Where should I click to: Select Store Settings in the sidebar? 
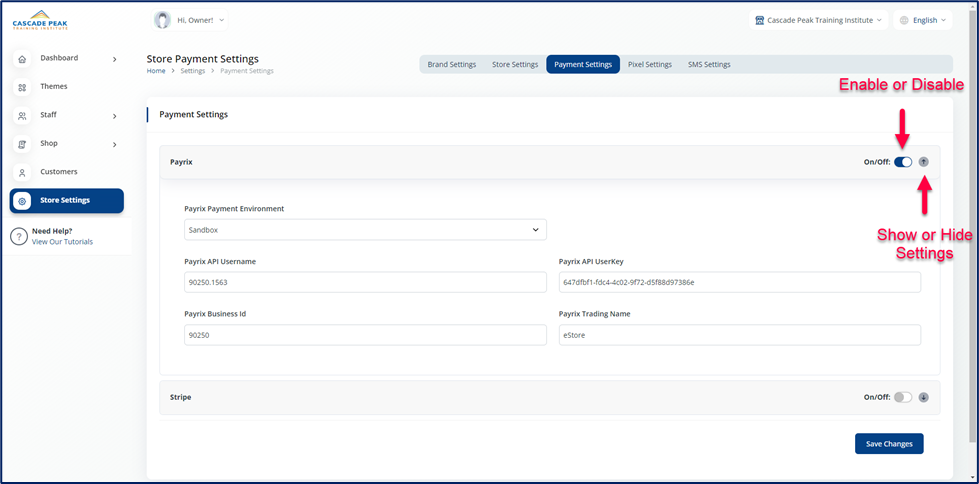(66, 201)
